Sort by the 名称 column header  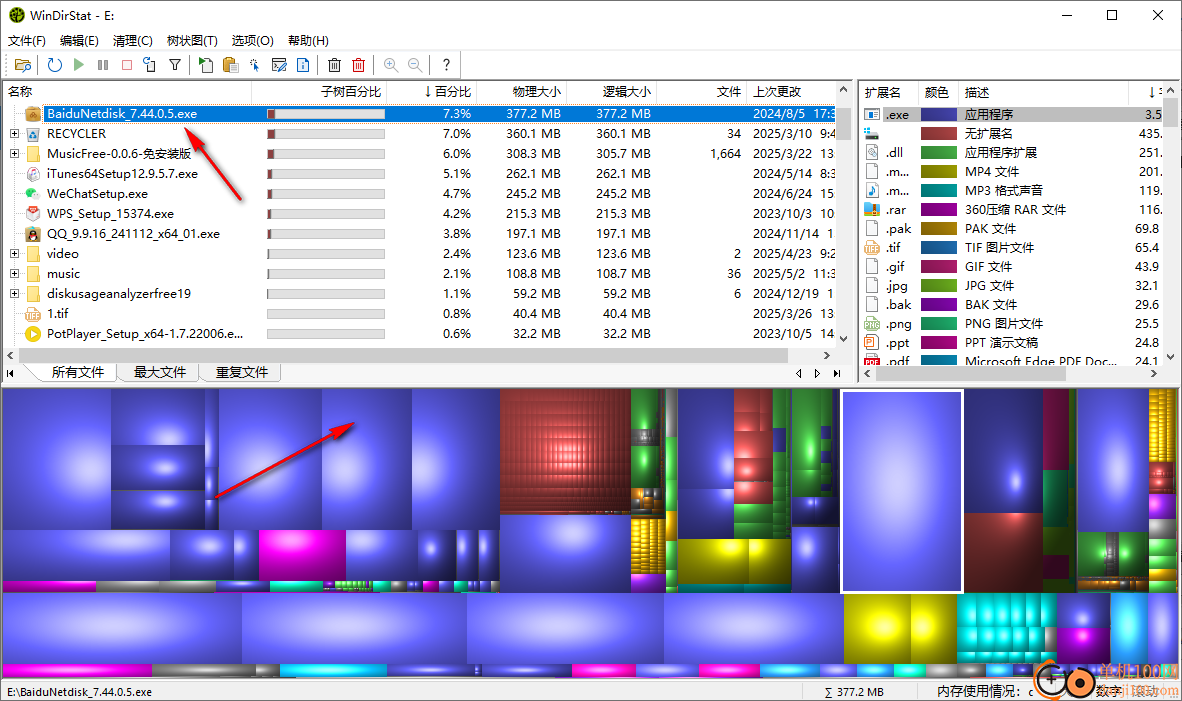(127, 92)
